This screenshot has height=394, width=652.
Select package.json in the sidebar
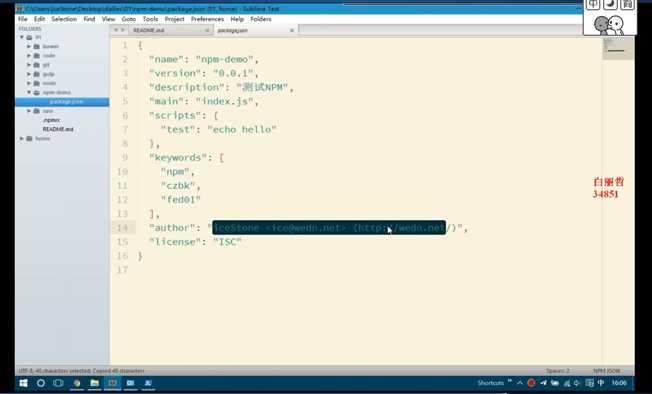pyautogui.click(x=62, y=102)
